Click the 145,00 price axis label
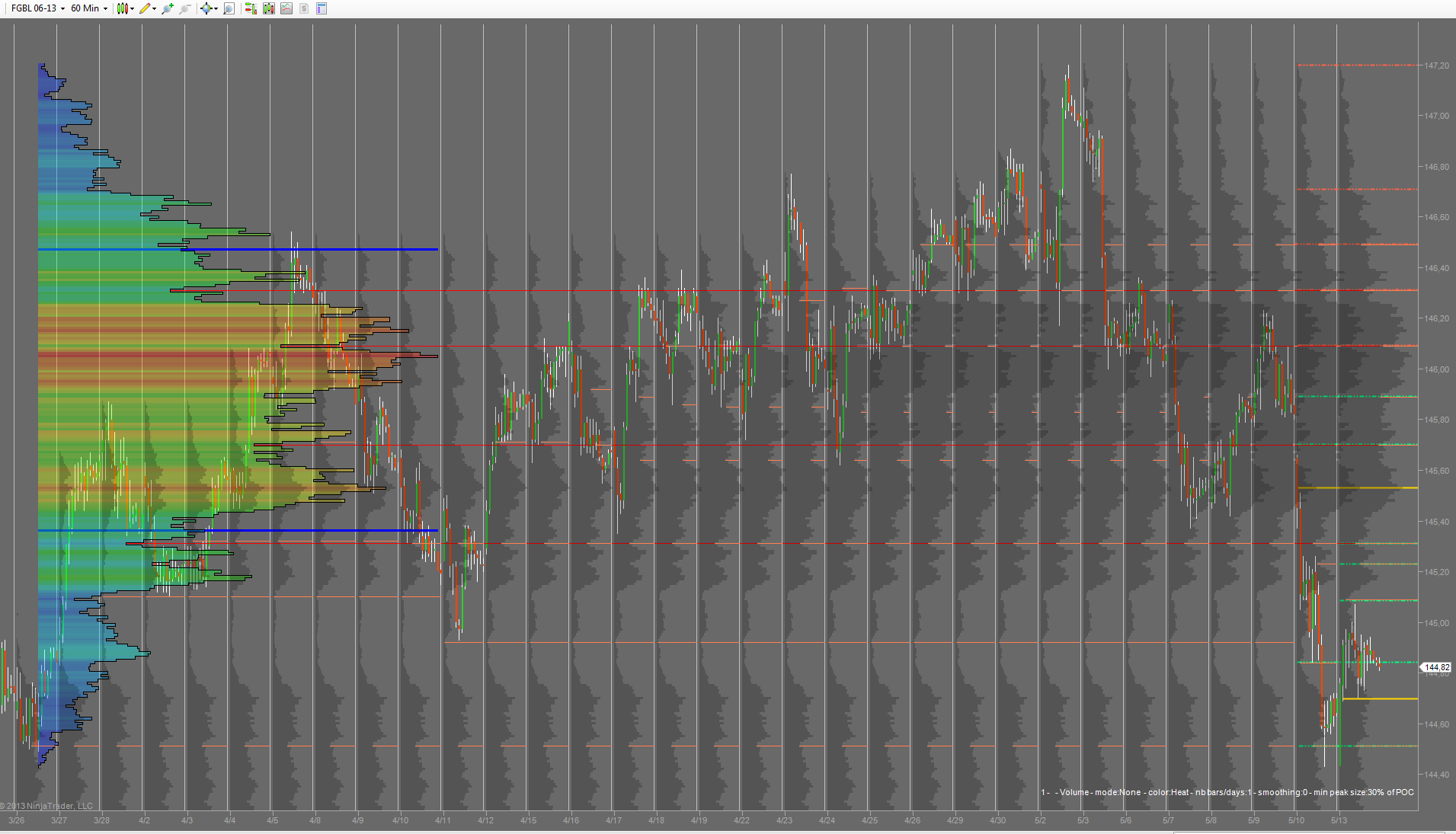Viewport: 1456px width, 834px height. click(x=1437, y=623)
